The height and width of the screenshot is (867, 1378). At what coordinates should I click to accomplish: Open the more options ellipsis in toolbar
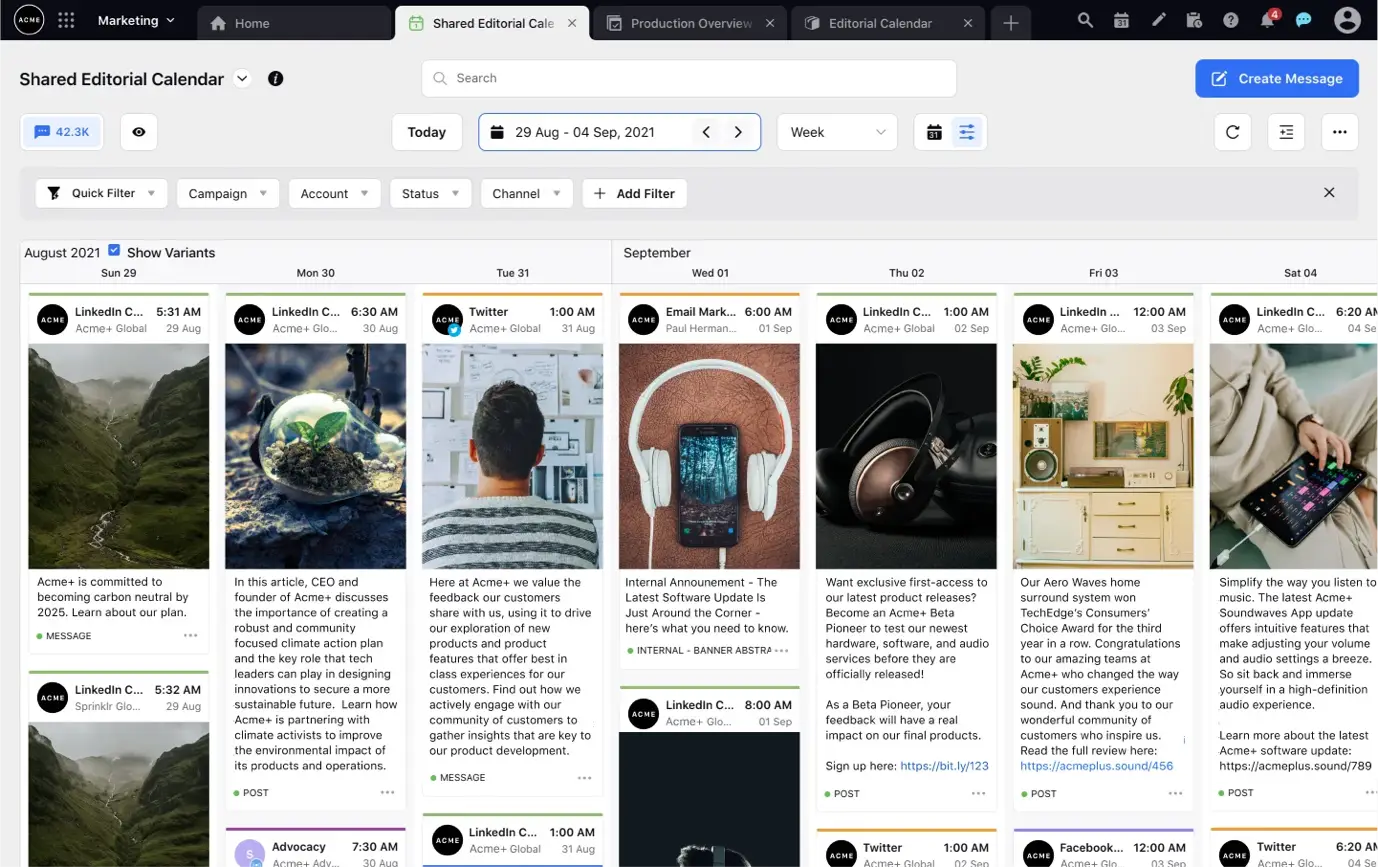[1340, 132]
